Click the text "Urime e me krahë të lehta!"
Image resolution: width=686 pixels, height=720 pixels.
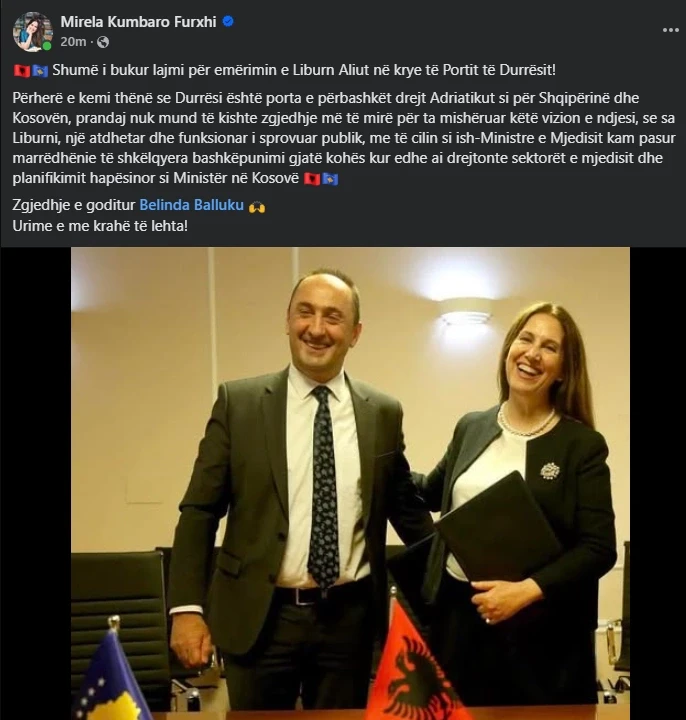click(100, 226)
